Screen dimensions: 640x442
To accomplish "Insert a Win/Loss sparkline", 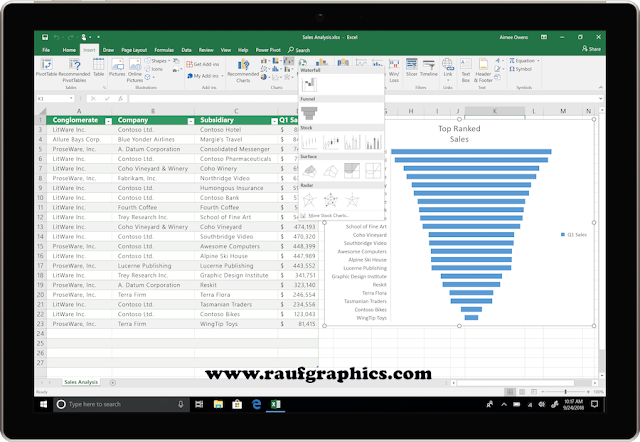I will [x=394, y=70].
